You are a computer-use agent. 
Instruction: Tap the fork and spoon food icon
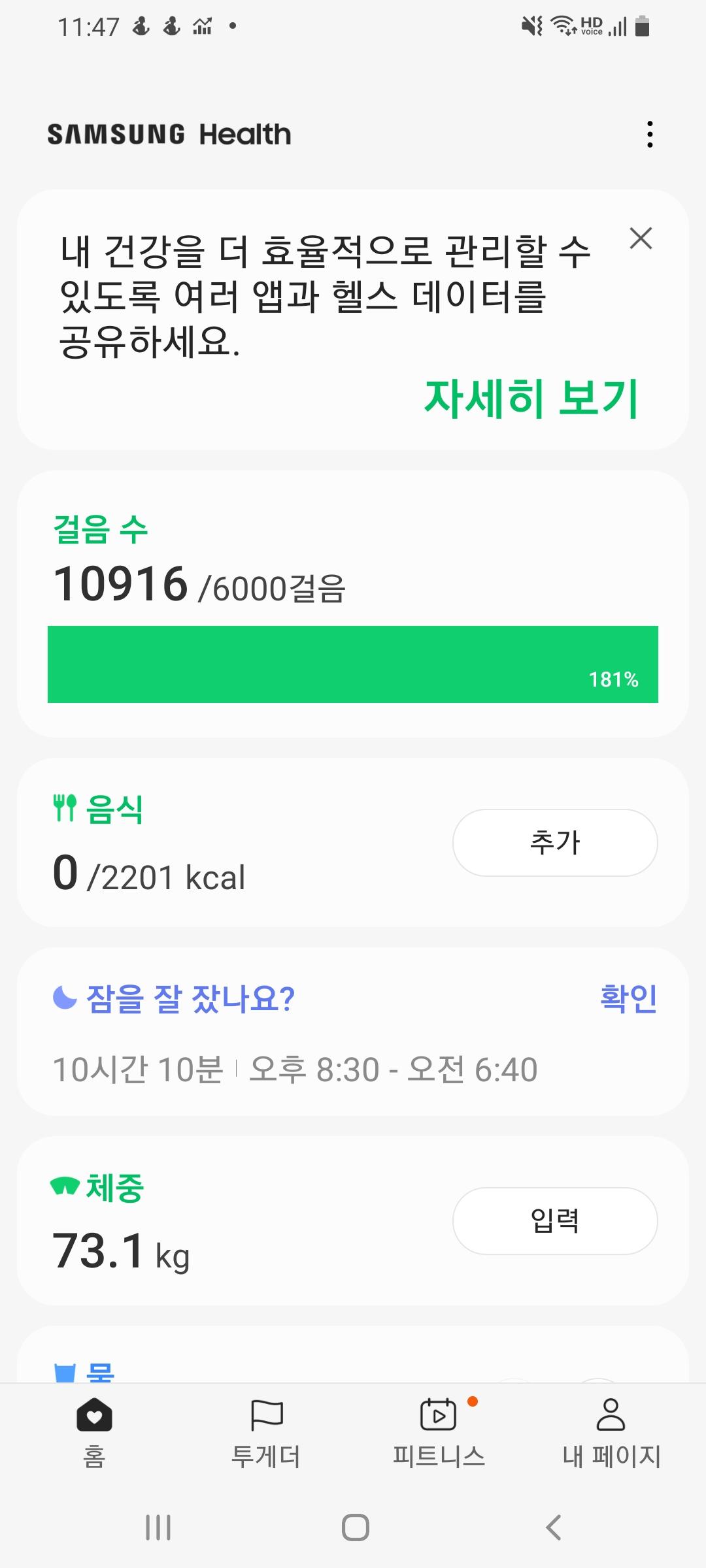coord(65,808)
